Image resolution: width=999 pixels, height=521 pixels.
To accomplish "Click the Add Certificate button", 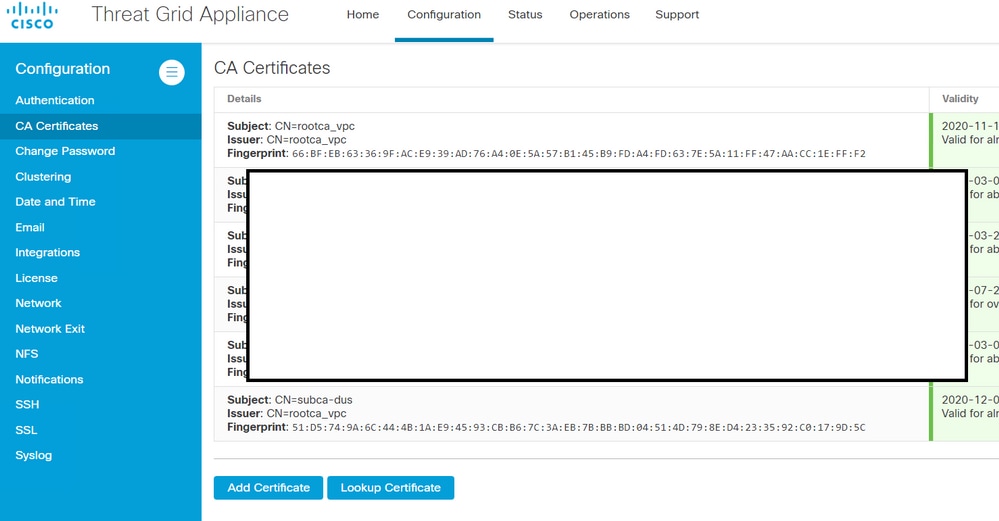I will click(x=268, y=488).
